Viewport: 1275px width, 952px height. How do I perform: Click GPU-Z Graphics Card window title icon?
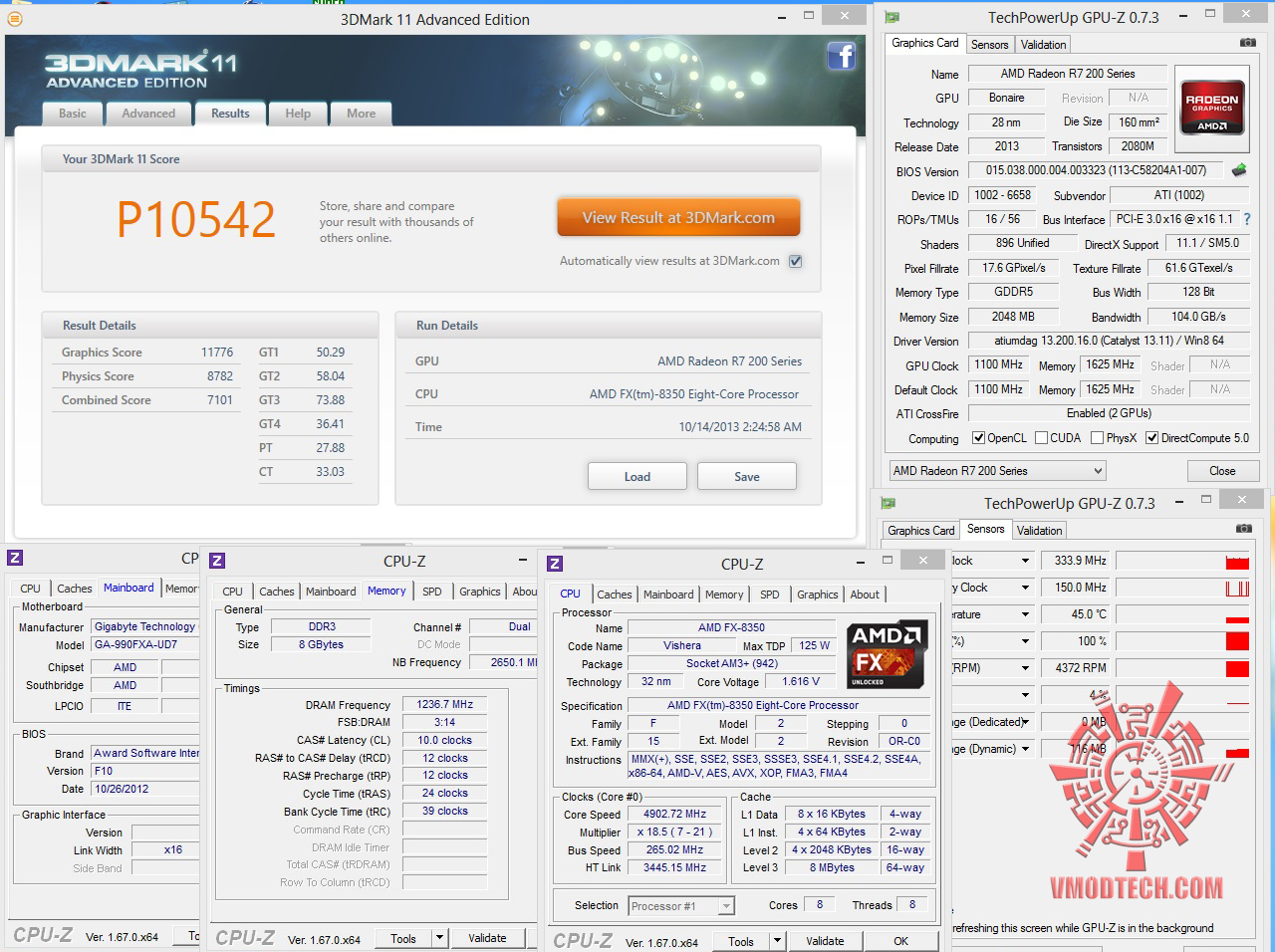(892, 17)
